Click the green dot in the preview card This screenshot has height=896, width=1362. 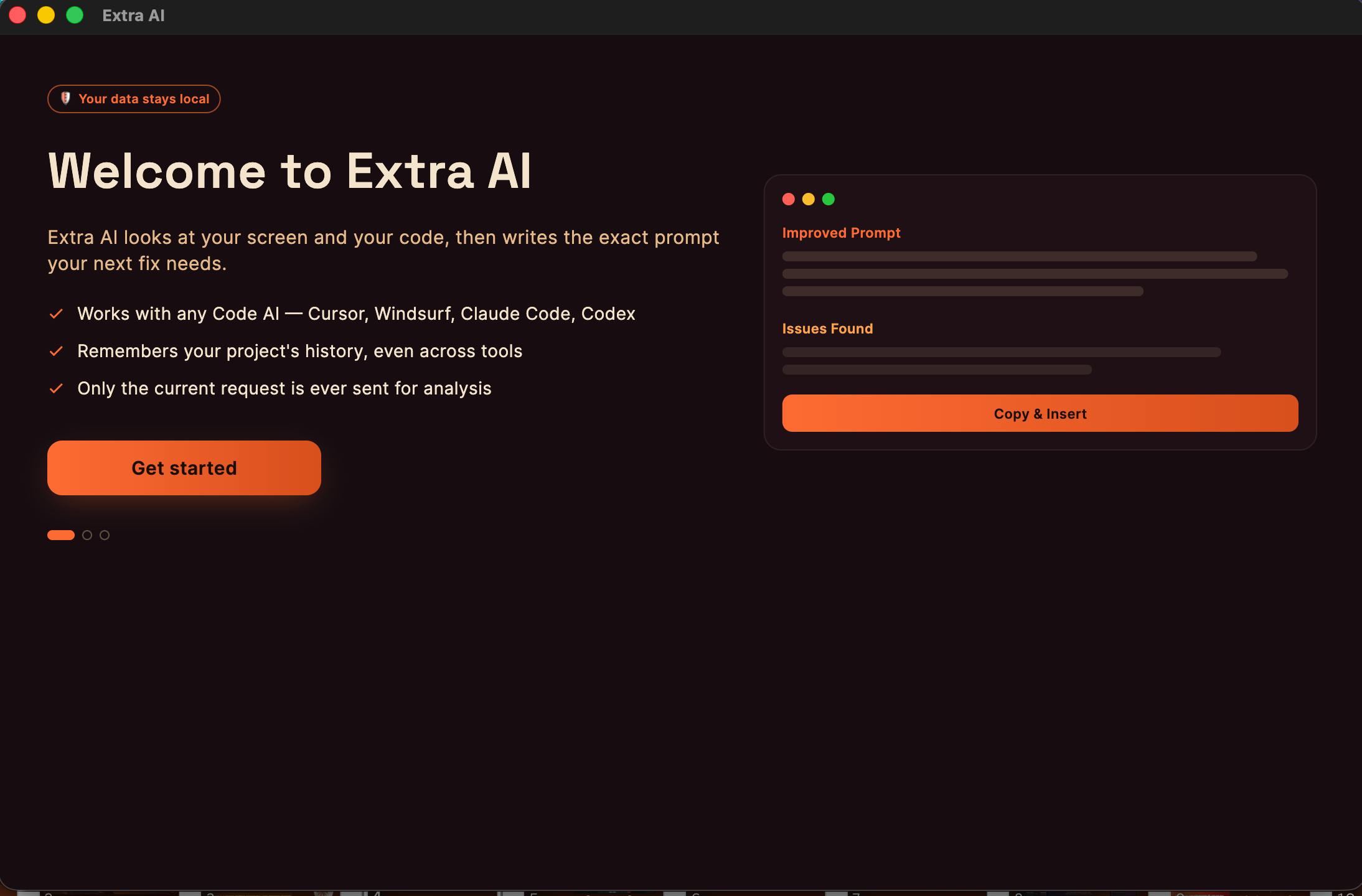click(829, 199)
